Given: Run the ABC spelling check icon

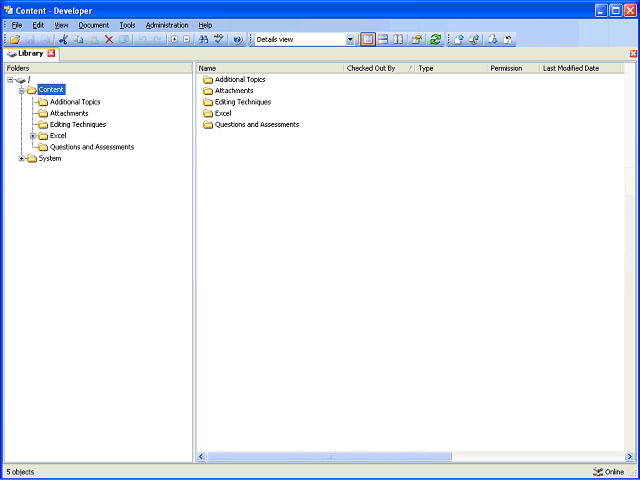Looking at the screenshot, I should [219, 40].
